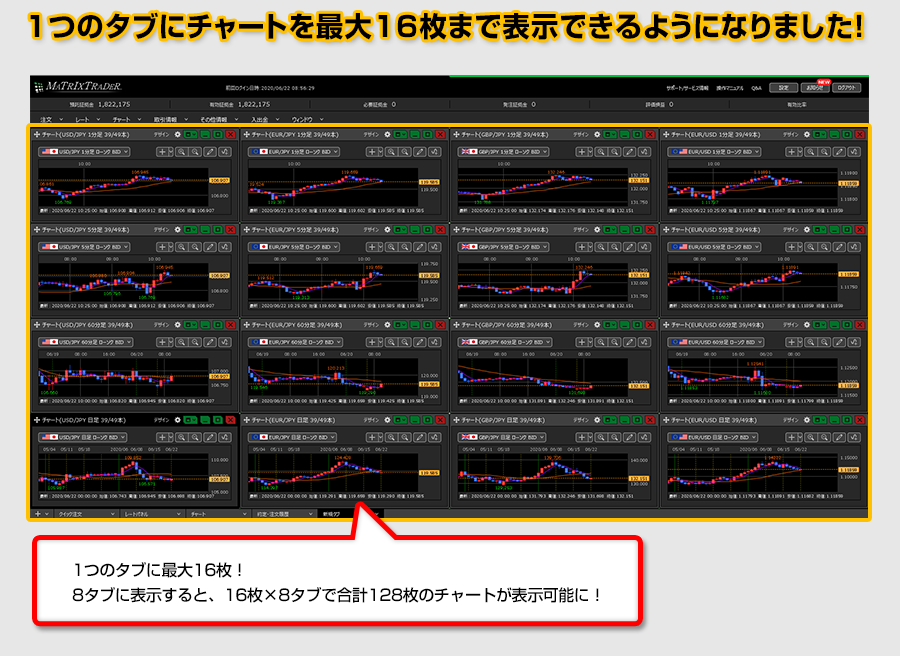Open the 操作マニュアル link
Viewport: 900px width, 656px height.
click(730, 88)
